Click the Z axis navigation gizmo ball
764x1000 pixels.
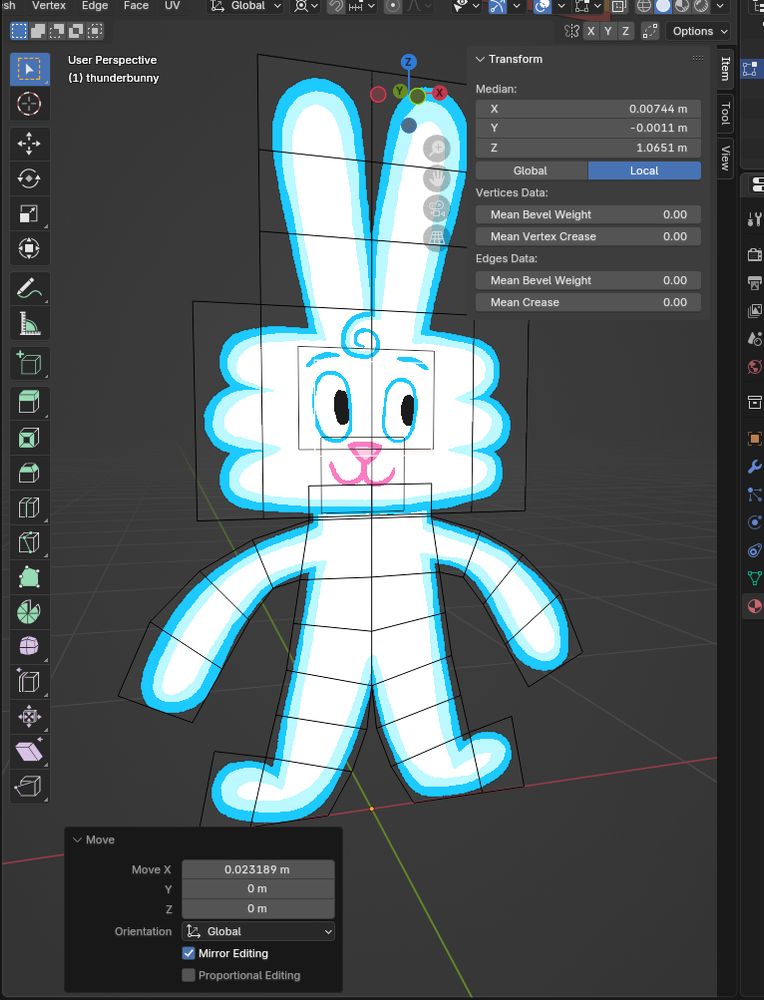tap(409, 62)
